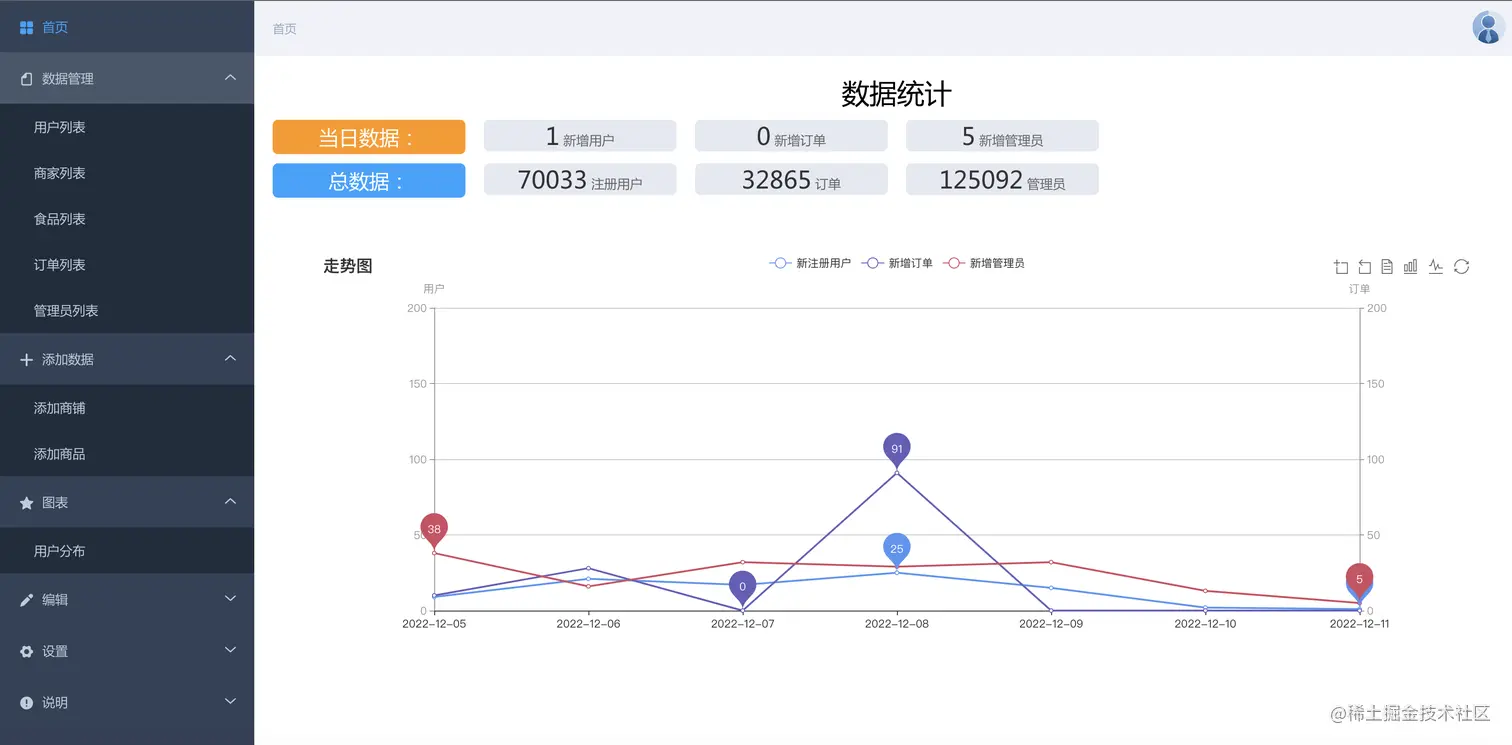Click the 当日数据 orange button
1512x745 pixels.
point(368,136)
